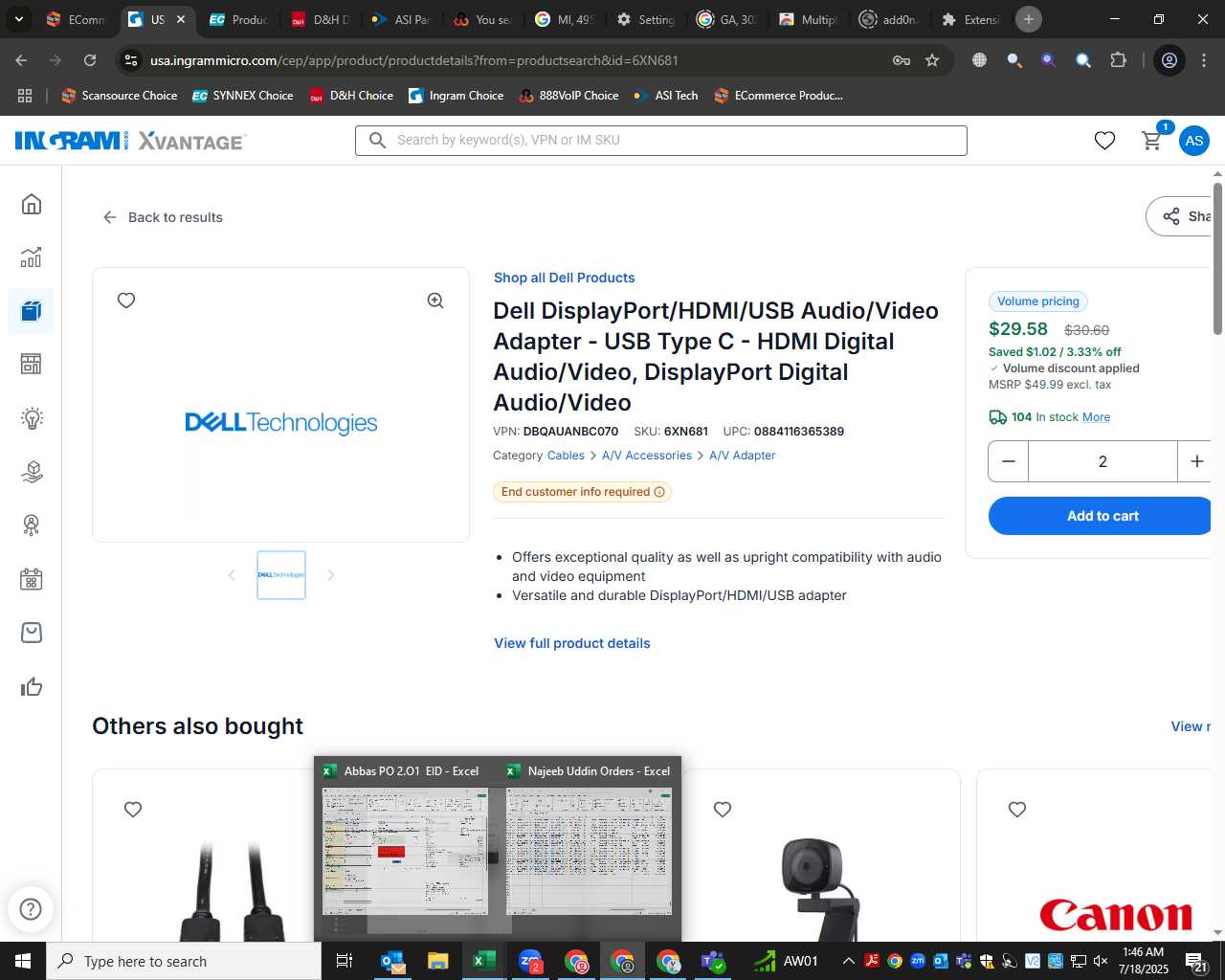Screen dimensions: 1225x980
Task: Open the wishlist heart in header
Action: (1104, 141)
